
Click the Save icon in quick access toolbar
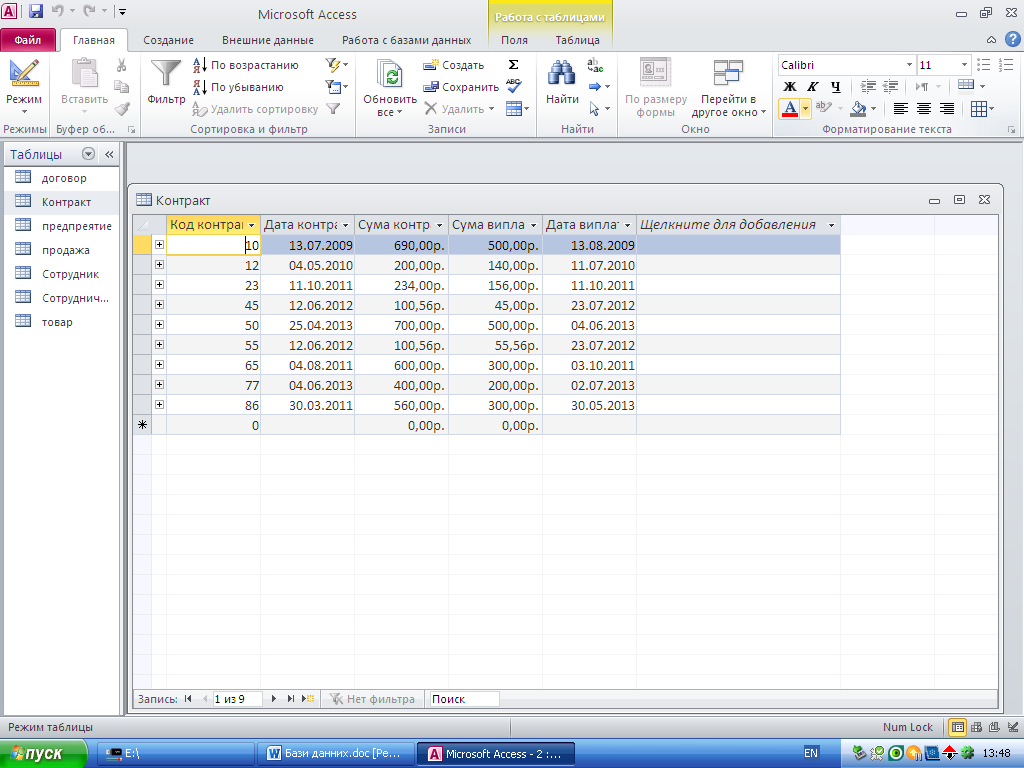coord(35,11)
